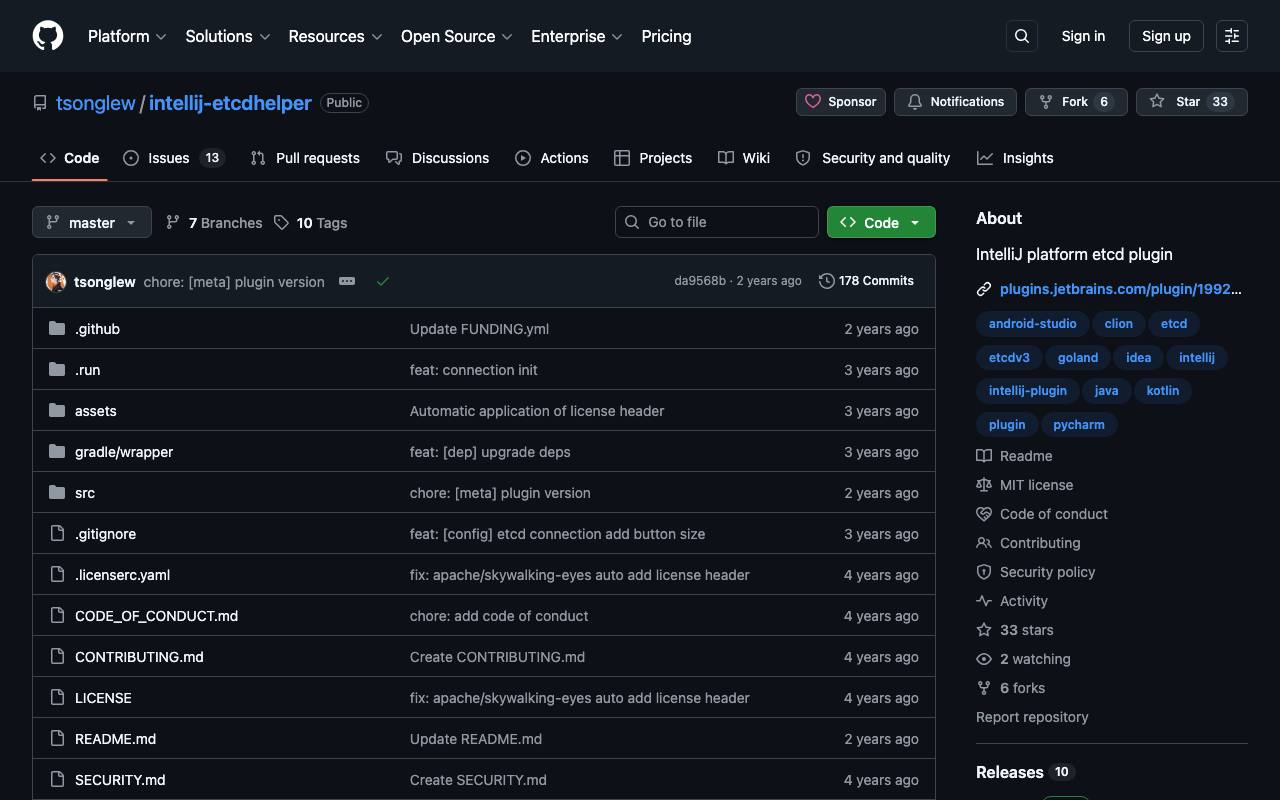Open the Insights tab
The height and width of the screenshot is (800, 1280).
coord(1015,158)
